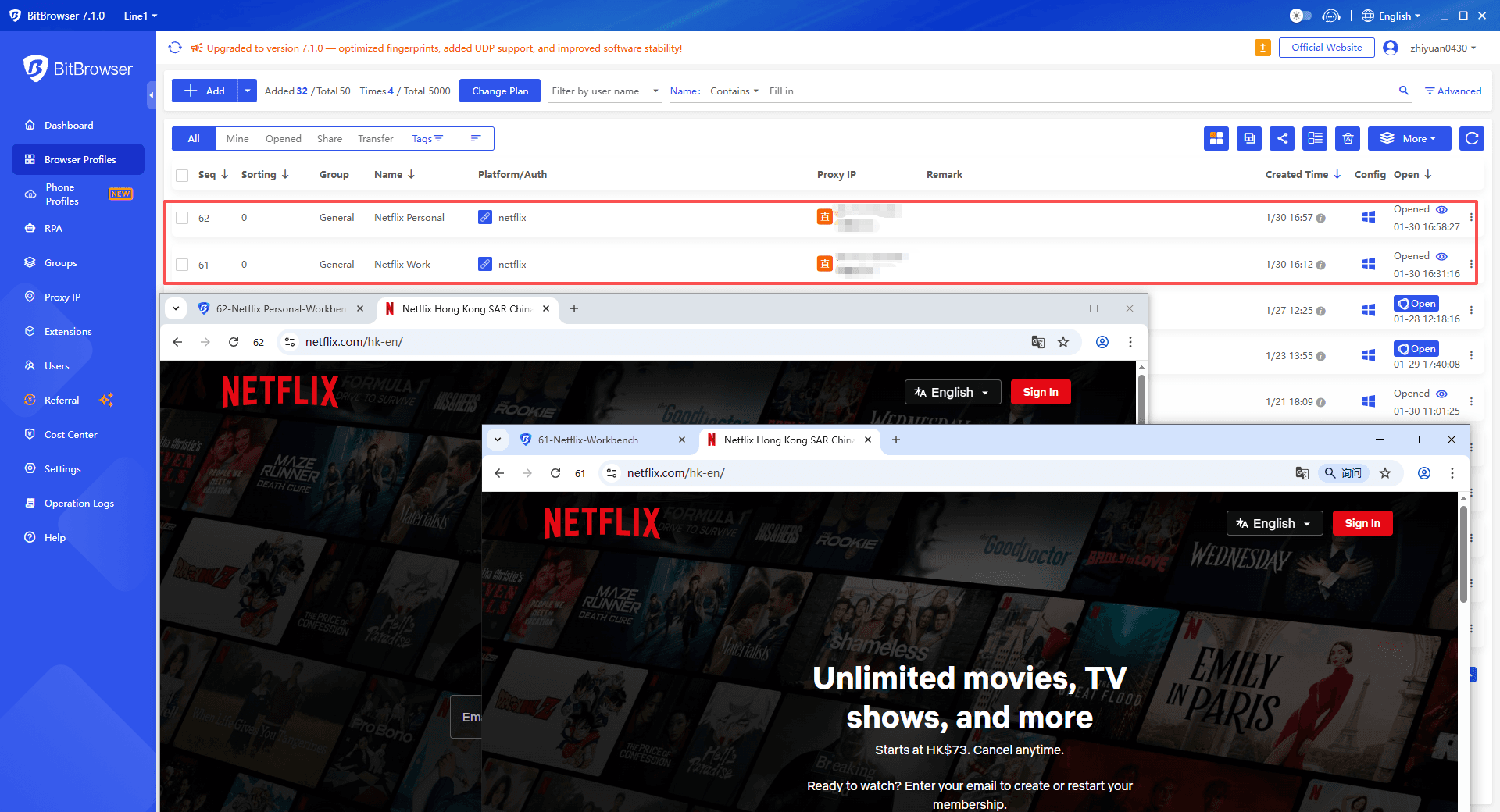Switch to grid view using the toolbar icon
Screen dimensions: 1500x812
(x=1216, y=138)
